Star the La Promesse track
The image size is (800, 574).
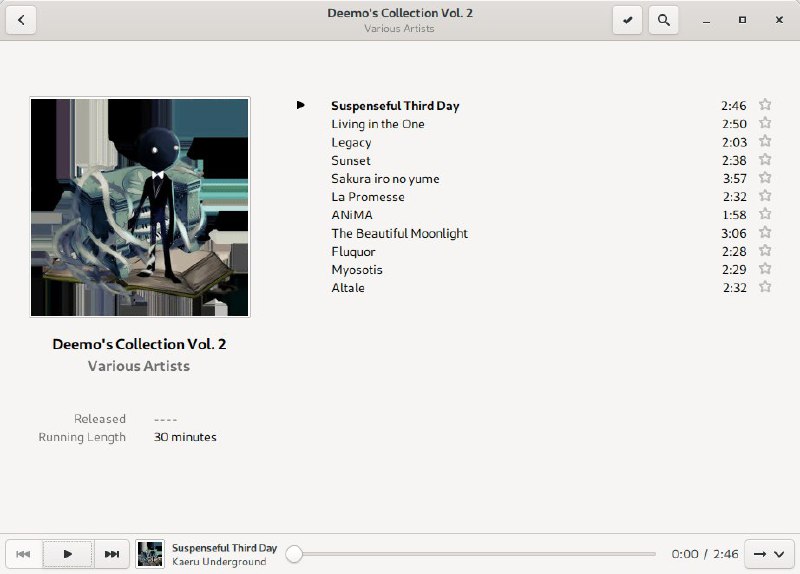pos(765,196)
